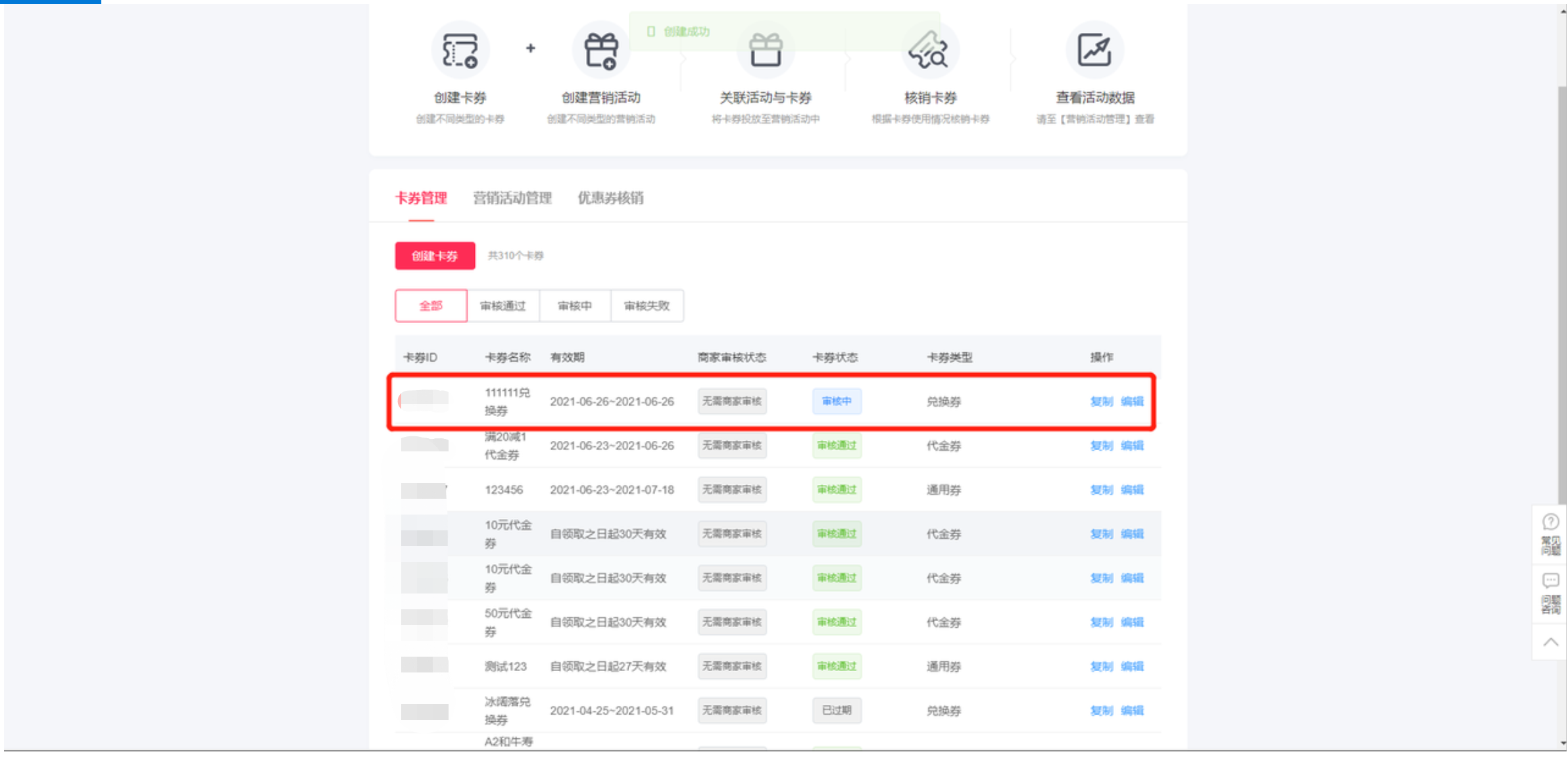Click the 审核中 status tag
Image resolution: width=1568 pixels, height=758 pixels.
pyautogui.click(x=837, y=401)
